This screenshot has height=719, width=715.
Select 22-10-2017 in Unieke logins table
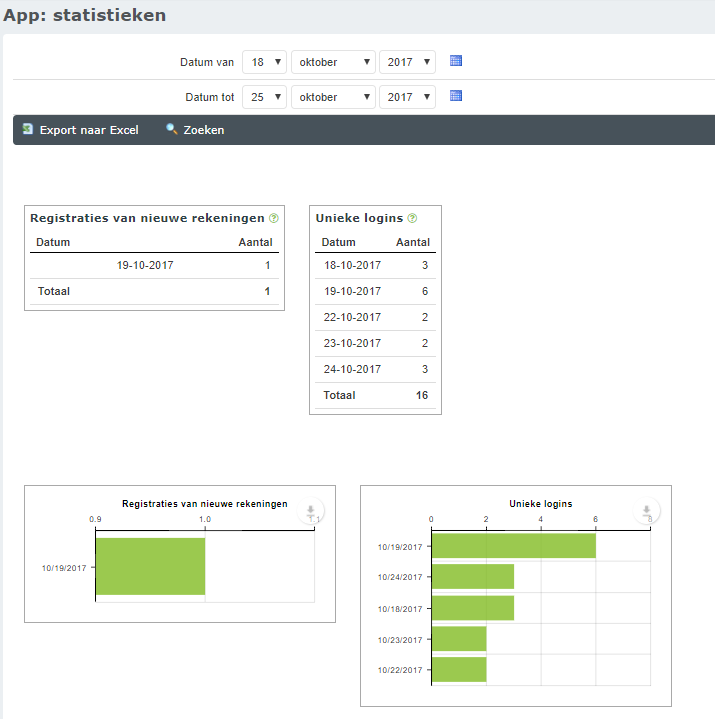(375, 317)
